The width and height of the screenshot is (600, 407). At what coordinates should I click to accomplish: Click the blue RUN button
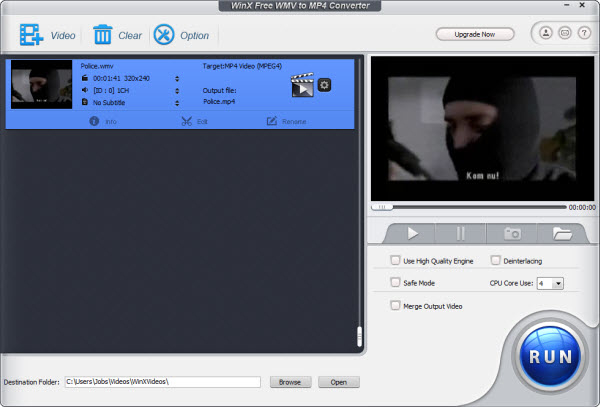(550, 356)
